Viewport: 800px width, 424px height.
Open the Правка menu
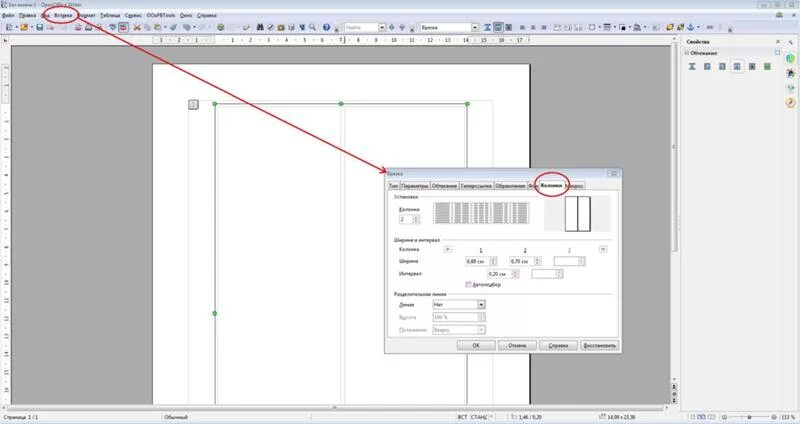coord(27,16)
